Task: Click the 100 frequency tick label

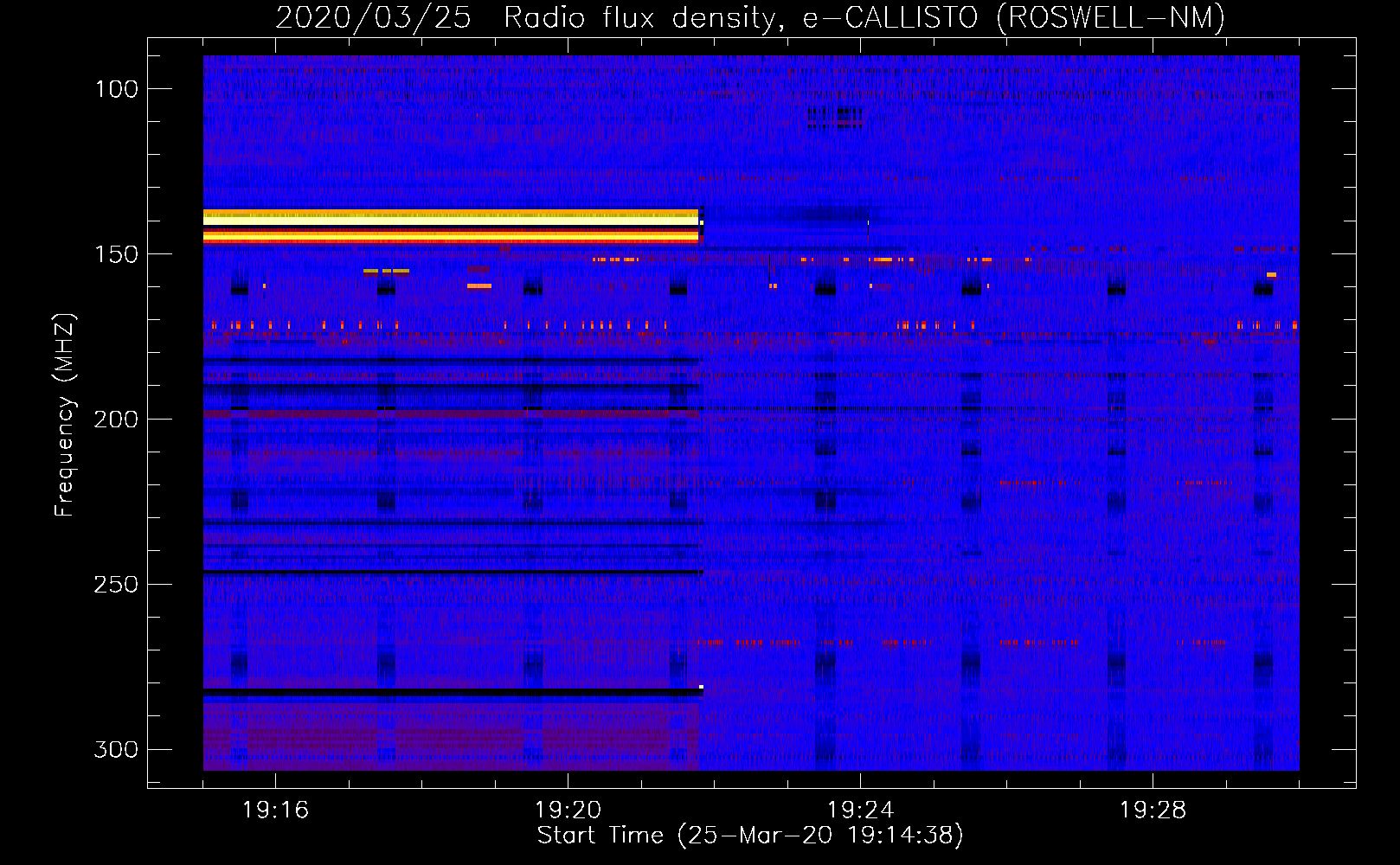Action: (116, 89)
